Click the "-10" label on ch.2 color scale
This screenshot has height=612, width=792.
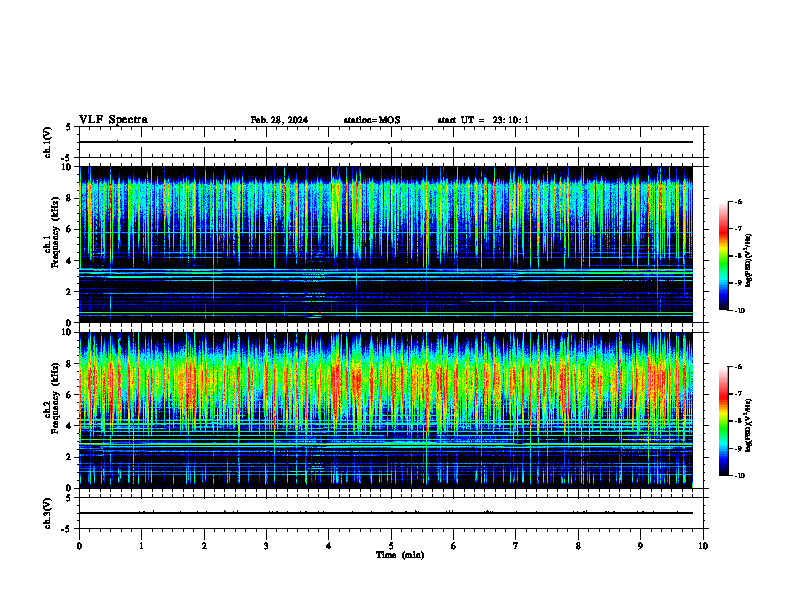(x=739, y=476)
